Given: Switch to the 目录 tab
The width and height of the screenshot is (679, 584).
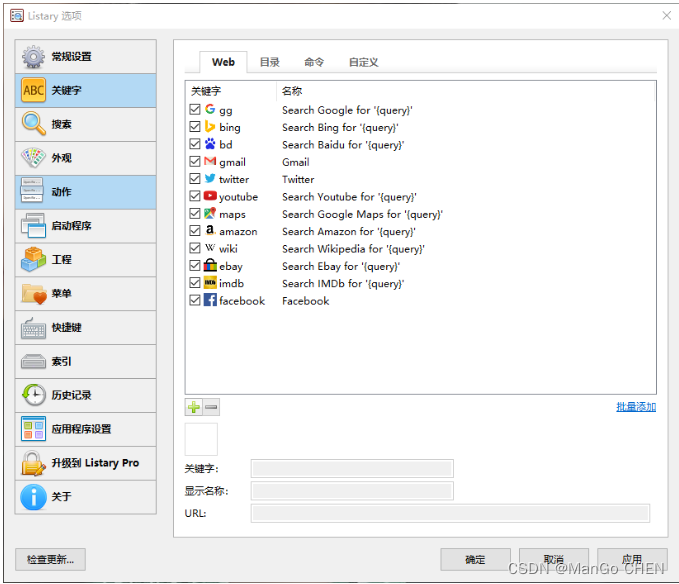Looking at the screenshot, I should click(x=270, y=62).
